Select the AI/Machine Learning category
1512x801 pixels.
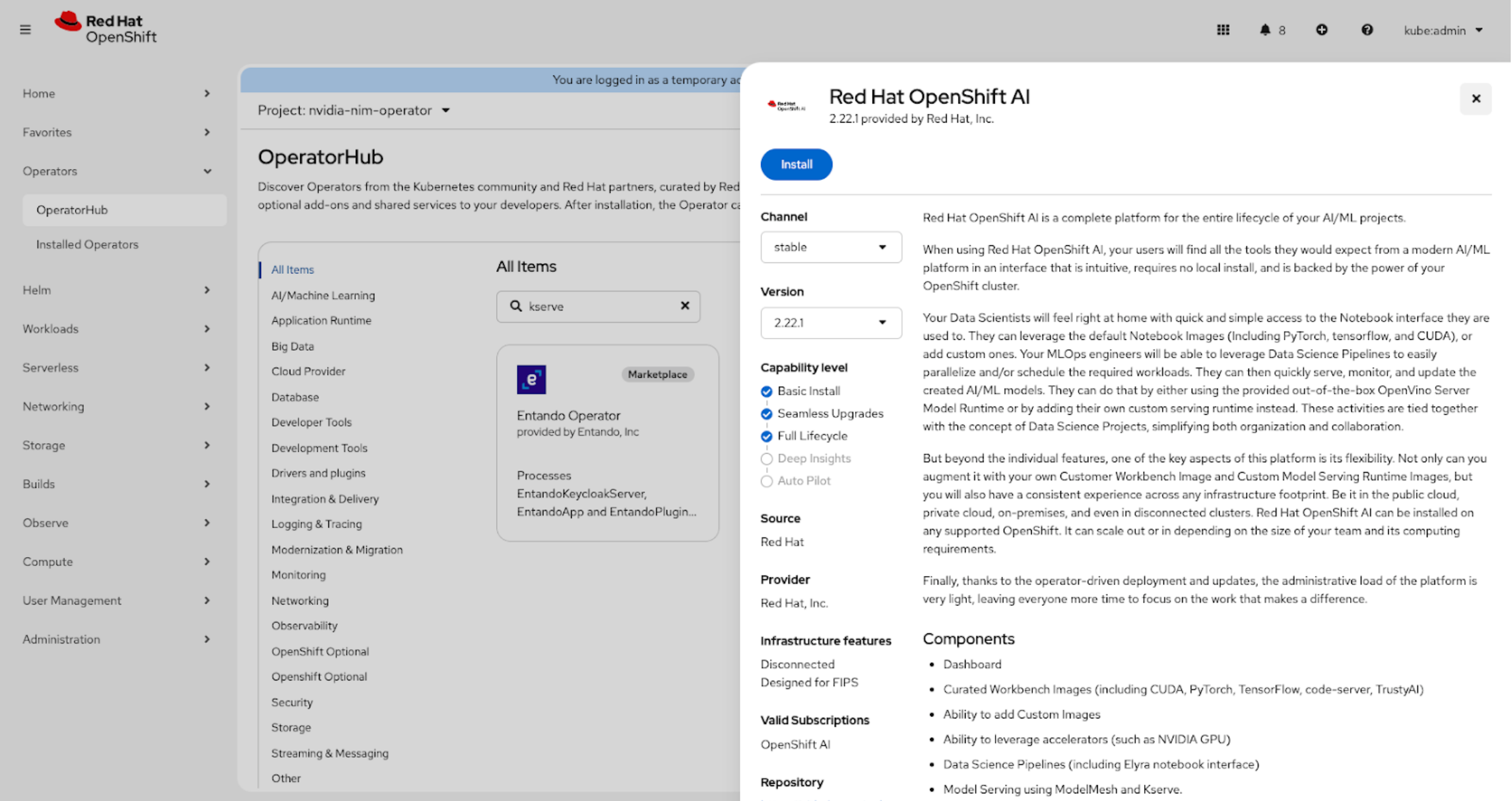coord(323,295)
